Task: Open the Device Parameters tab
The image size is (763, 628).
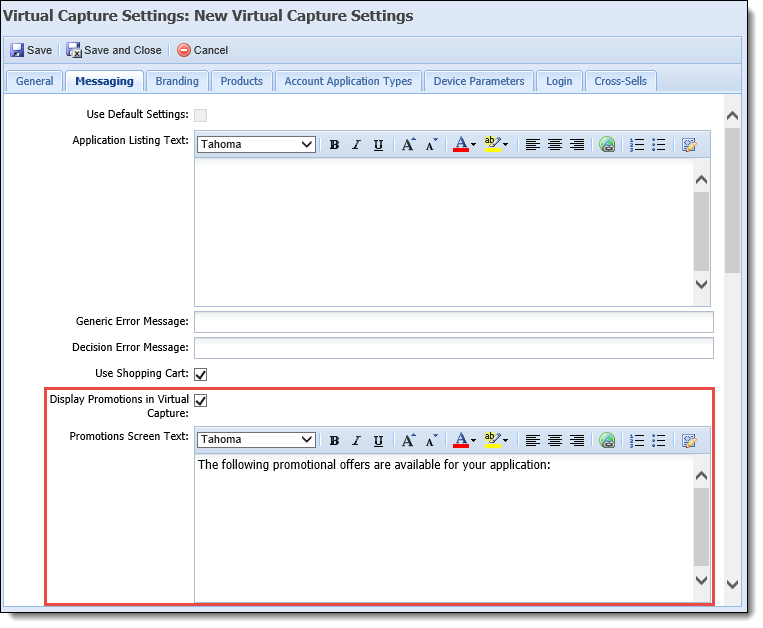Action: 479,81
